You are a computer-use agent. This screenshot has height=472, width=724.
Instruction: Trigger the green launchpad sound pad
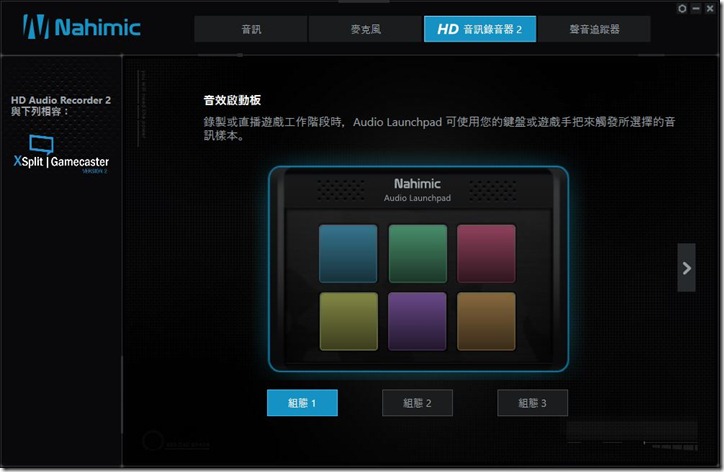[417, 254]
